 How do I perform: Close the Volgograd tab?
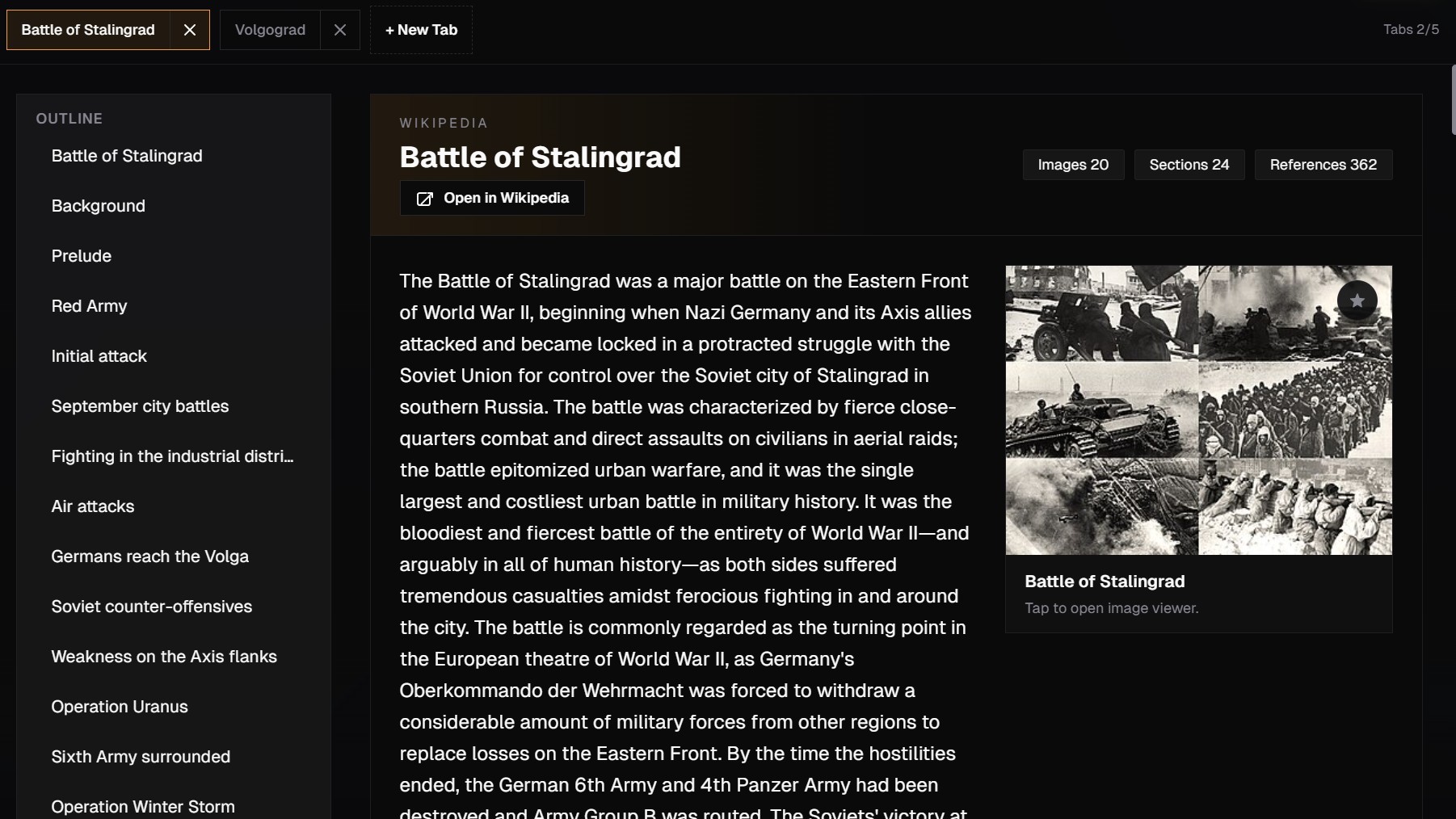coord(340,30)
